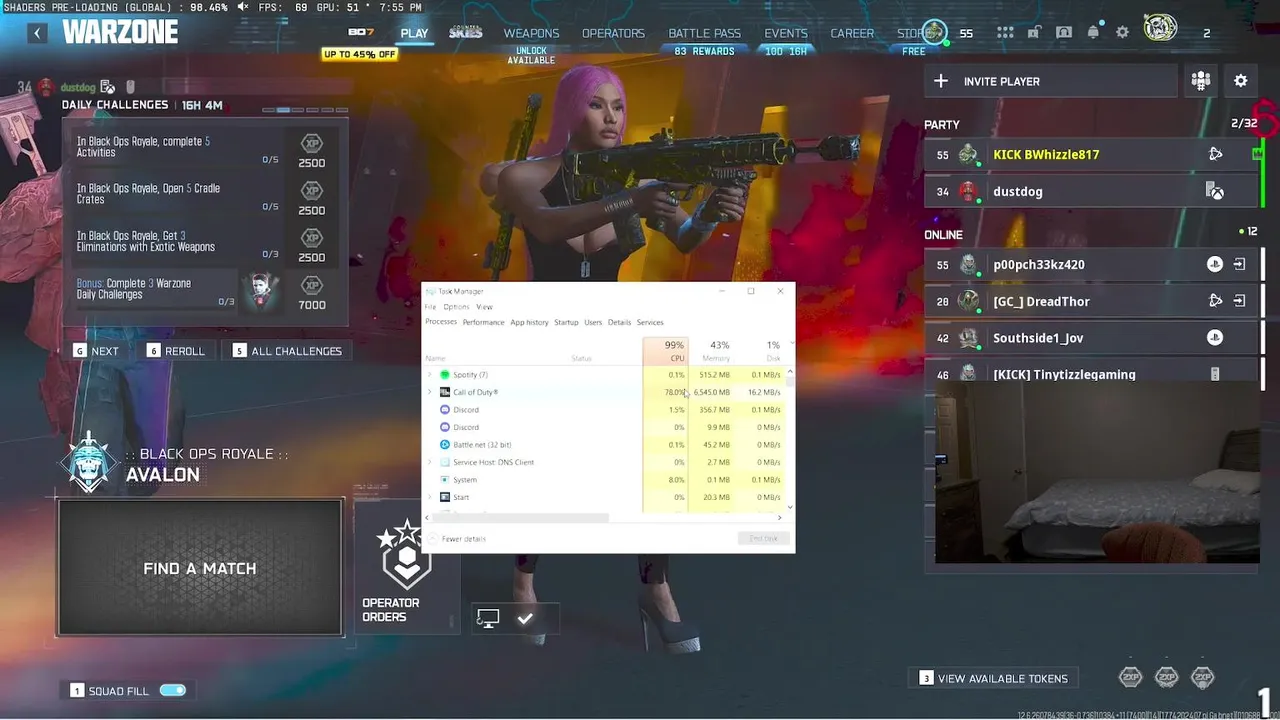
Task: Click the Operator Orders badge icon
Action: [405, 556]
